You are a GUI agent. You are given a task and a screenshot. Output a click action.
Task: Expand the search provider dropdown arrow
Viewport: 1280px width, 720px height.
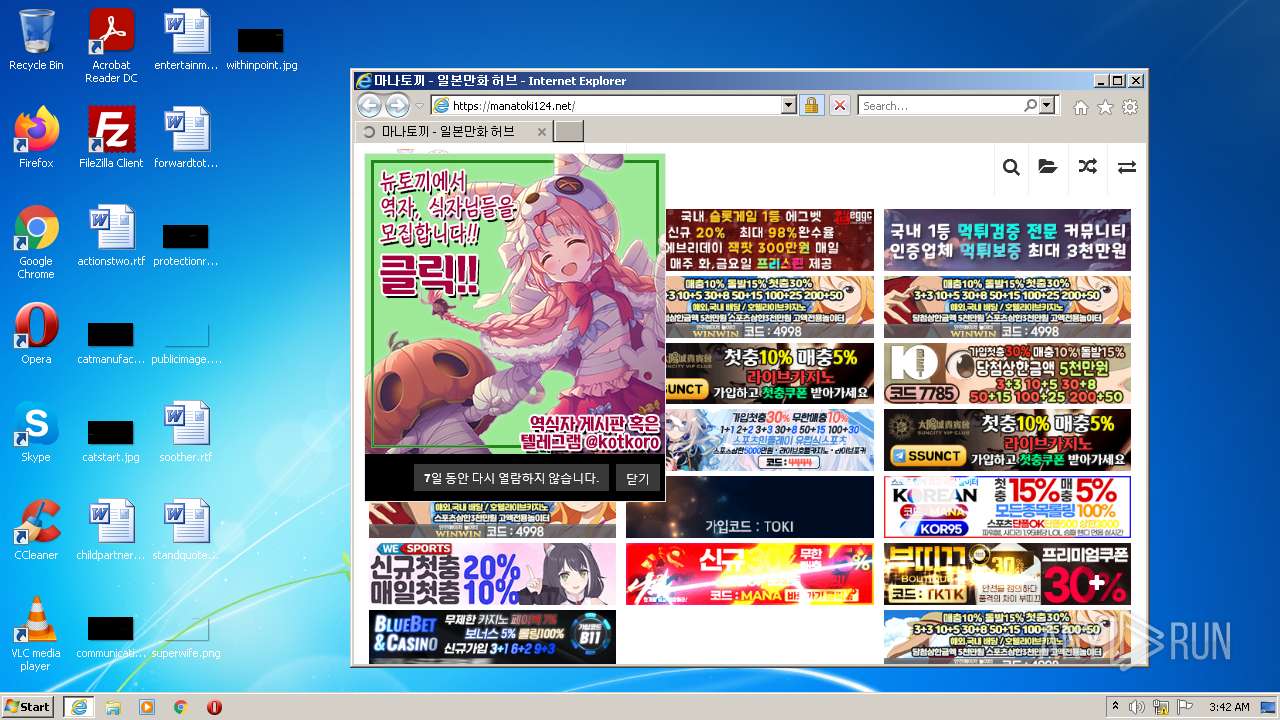(x=1047, y=105)
